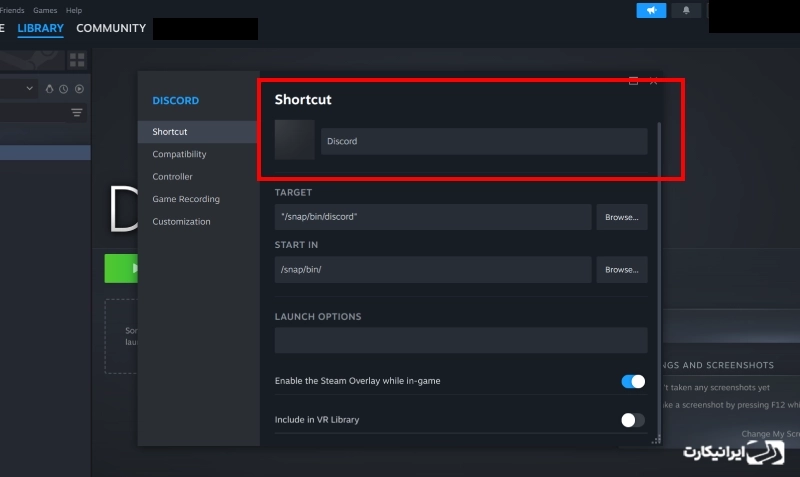This screenshot has height=477, width=800.
Task: Browse for the START IN folder
Action: (x=621, y=270)
